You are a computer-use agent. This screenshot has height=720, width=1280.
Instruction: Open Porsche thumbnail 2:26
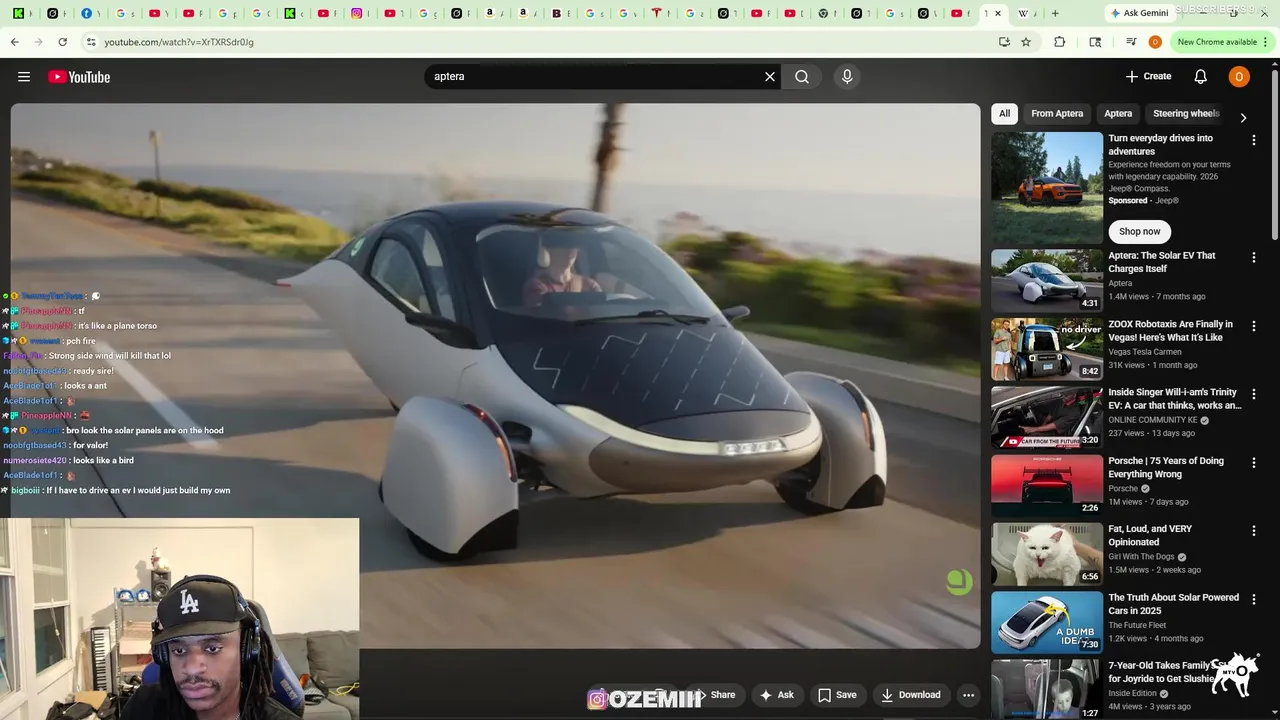click(x=1047, y=486)
